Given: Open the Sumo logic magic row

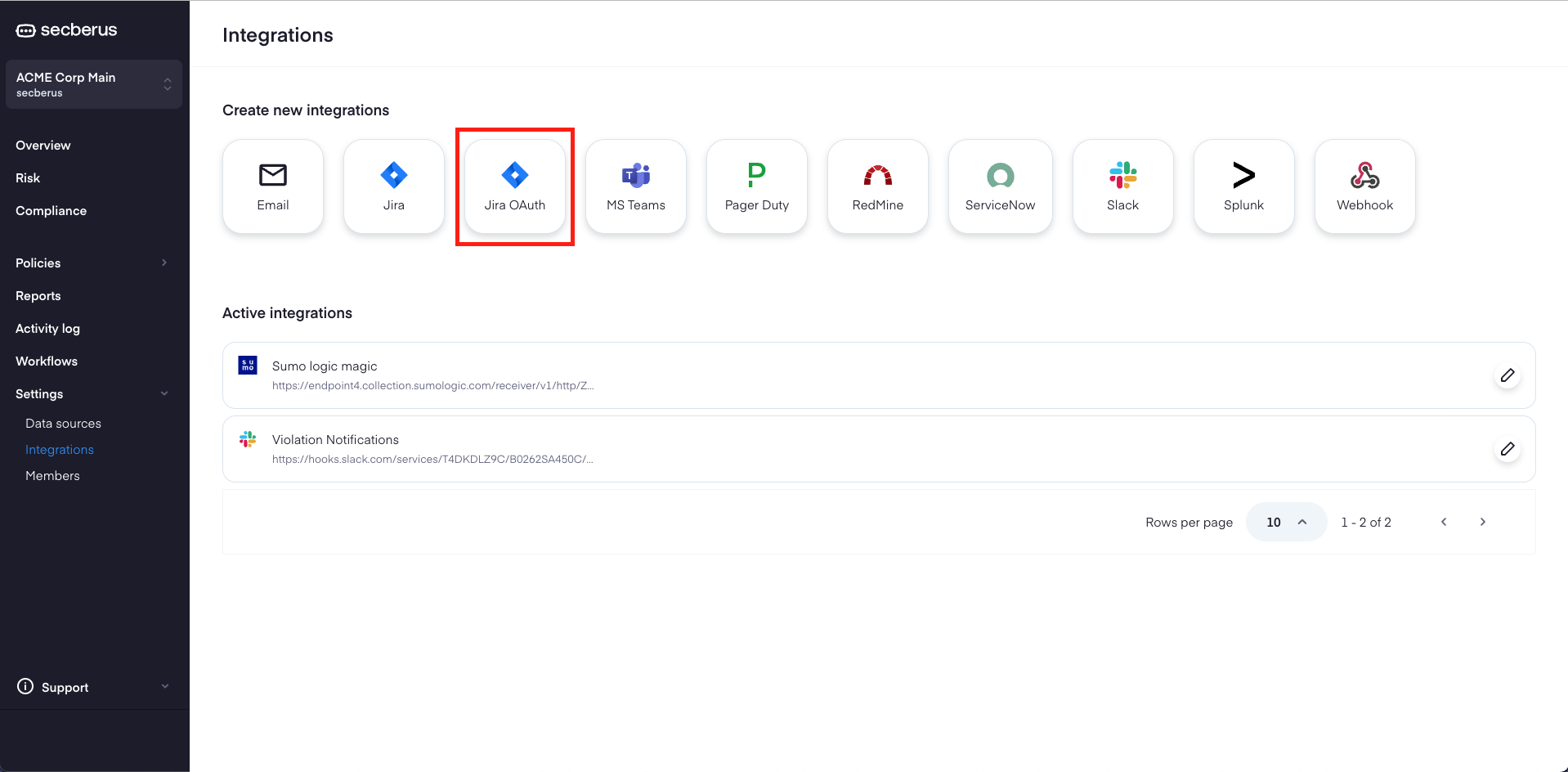Looking at the screenshot, I should 879,375.
